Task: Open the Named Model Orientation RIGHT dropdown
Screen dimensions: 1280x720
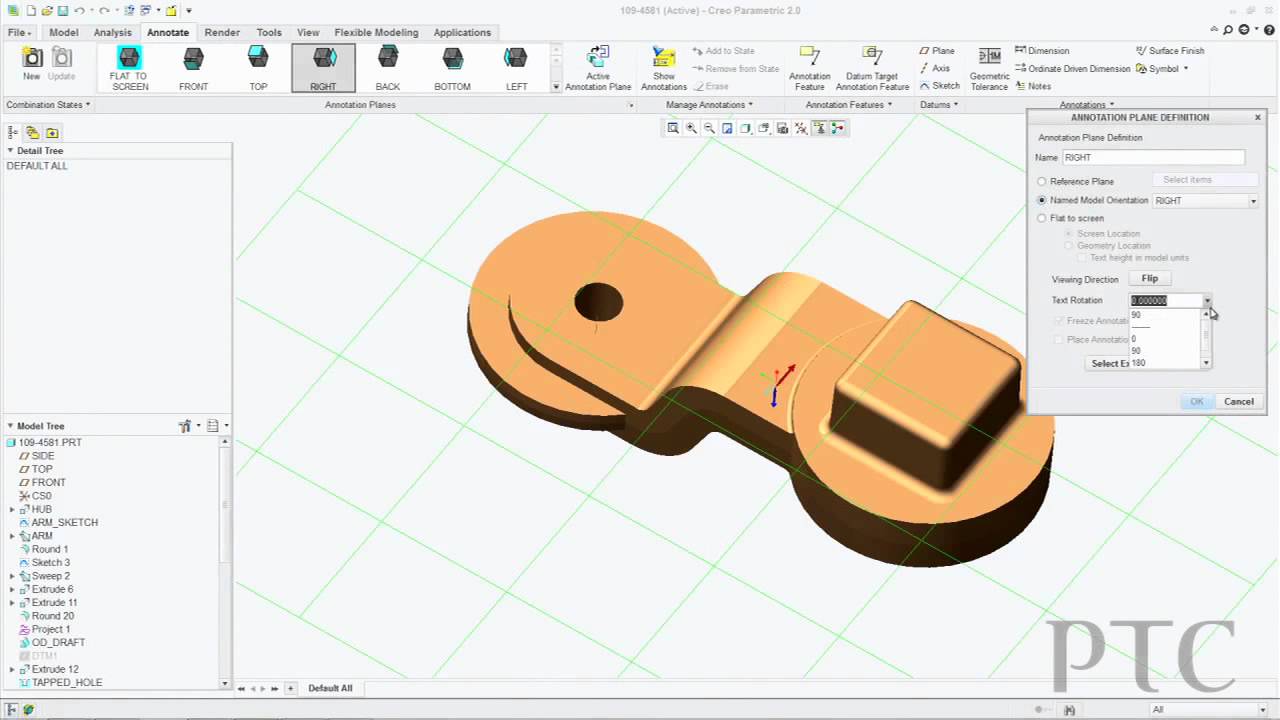Action: (1253, 201)
